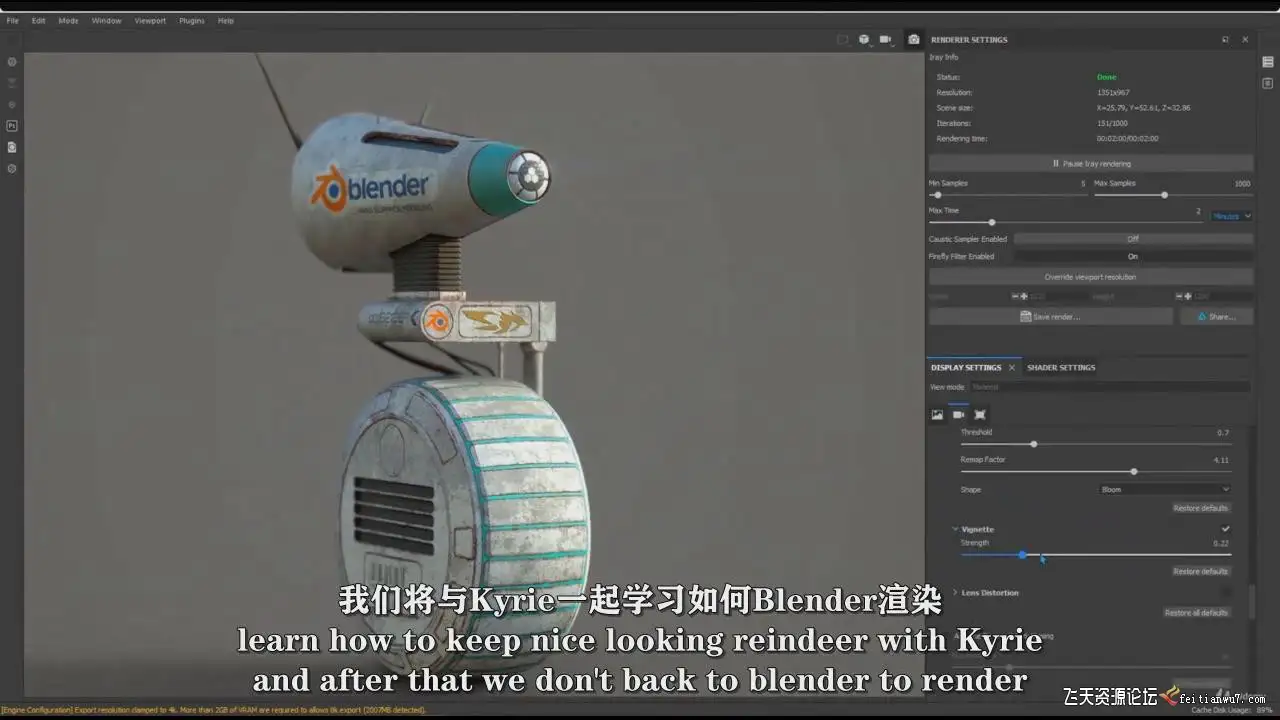Open the Shape dropdown showing Bloom
1280x720 pixels.
point(1165,490)
